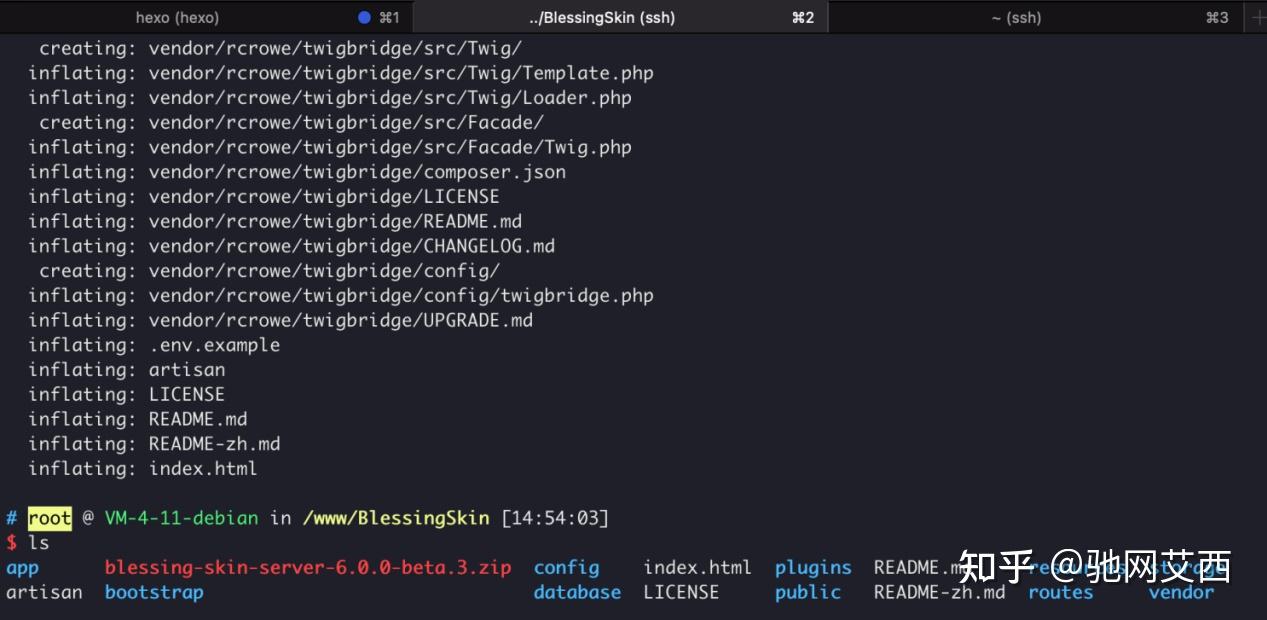Click the routes directory name
The height and width of the screenshot is (620, 1267).
[1060, 592]
